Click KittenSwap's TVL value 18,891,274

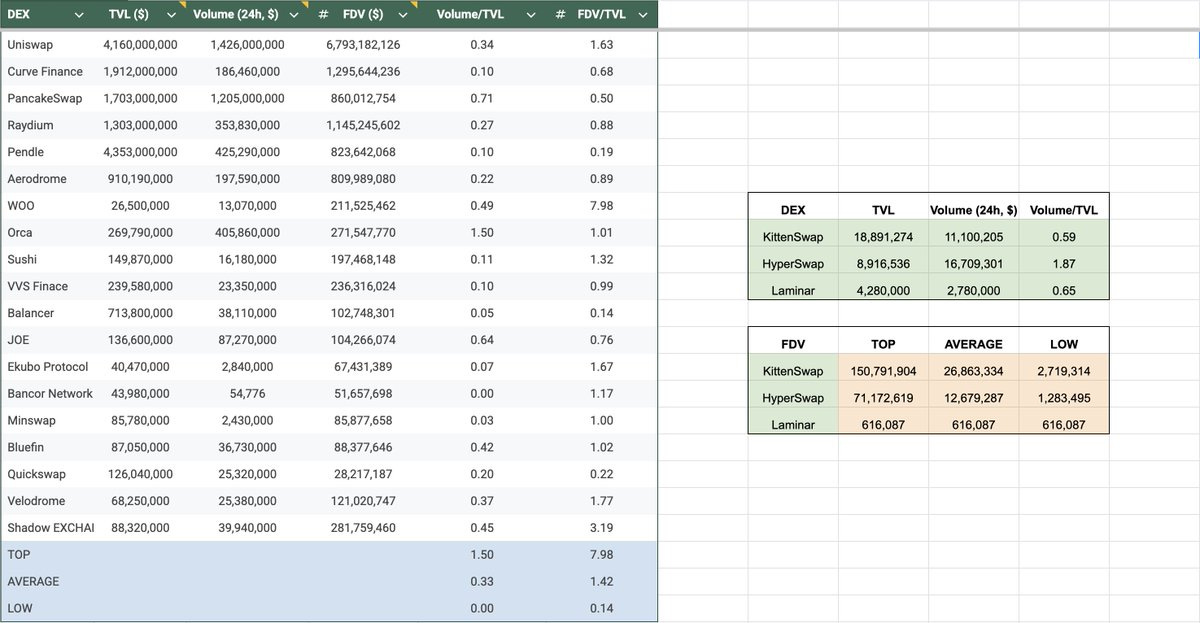[883, 238]
